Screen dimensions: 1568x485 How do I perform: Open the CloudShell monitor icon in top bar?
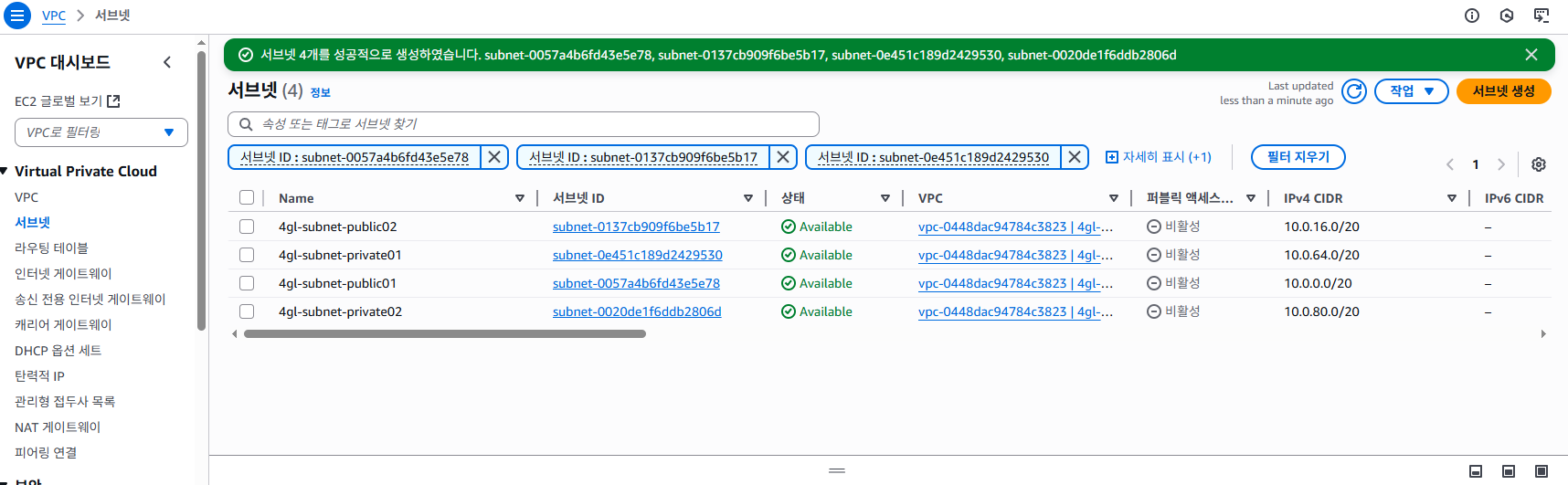tap(1541, 16)
